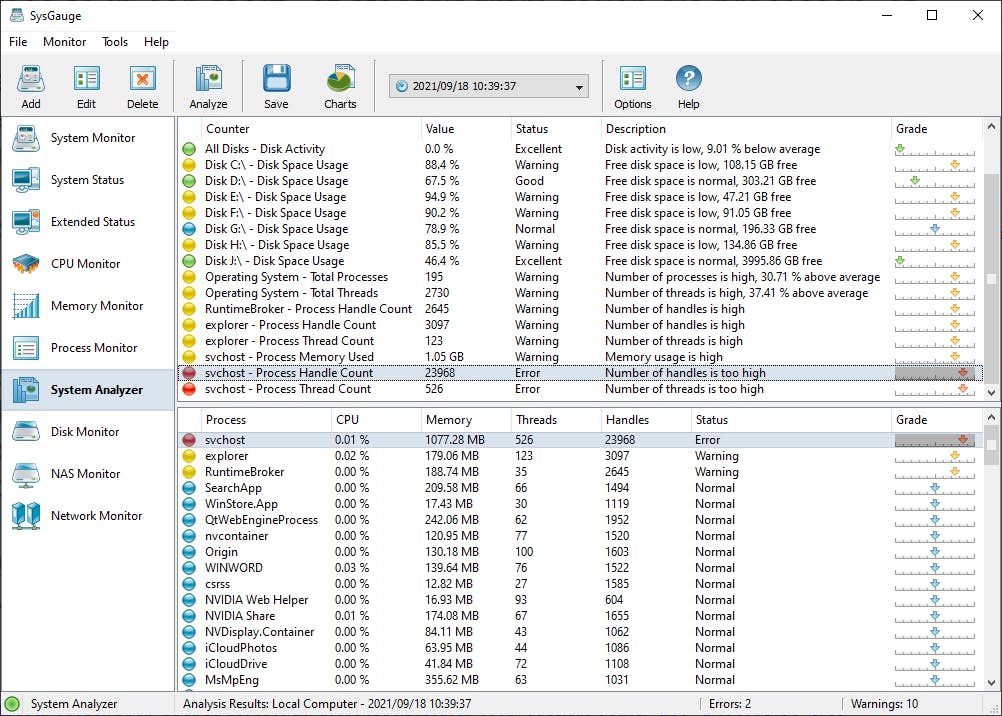Click the counters list scroll down arrow

point(991,393)
